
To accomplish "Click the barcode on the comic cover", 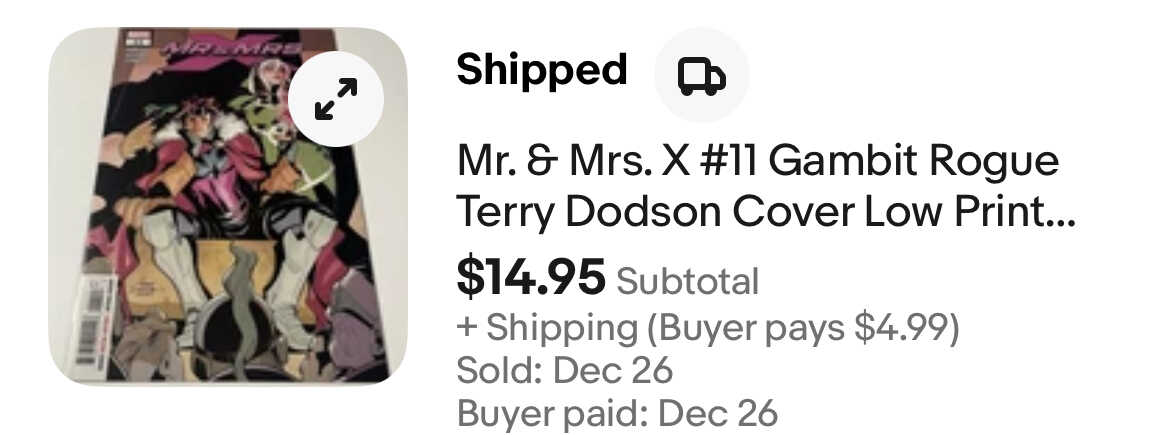I will click(x=93, y=321).
